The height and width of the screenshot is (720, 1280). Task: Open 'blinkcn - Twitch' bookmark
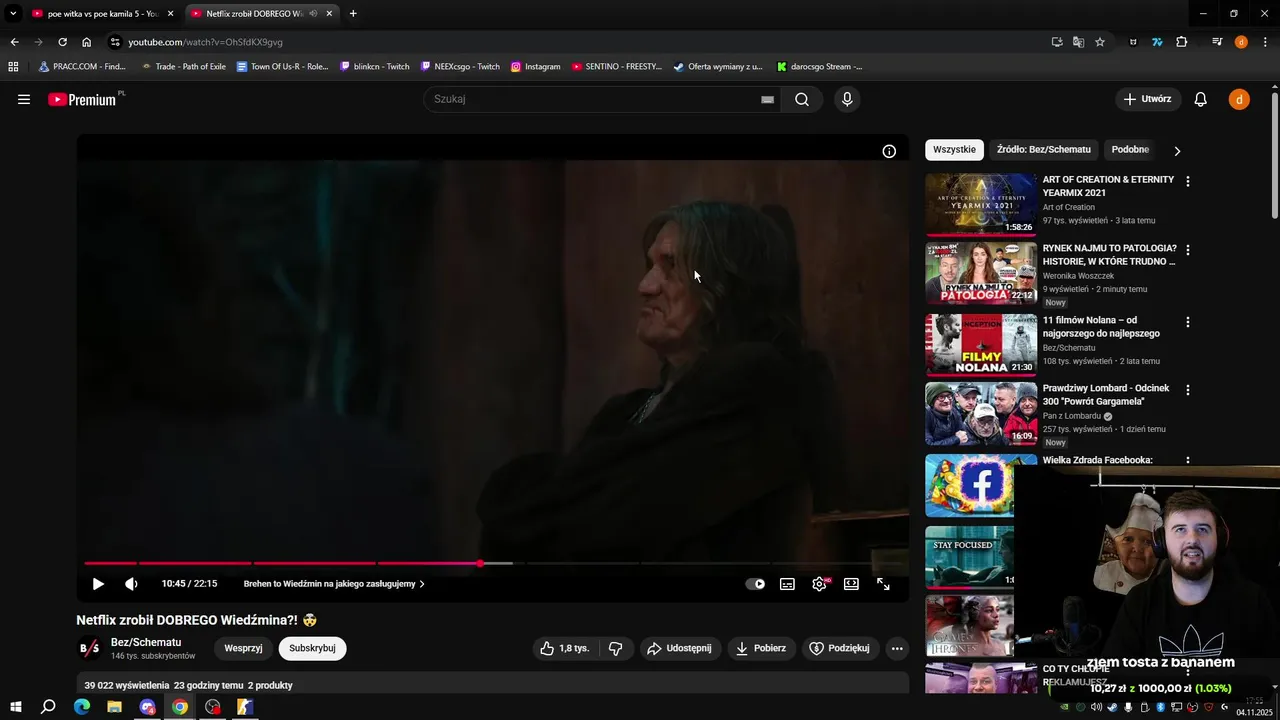[x=375, y=67]
